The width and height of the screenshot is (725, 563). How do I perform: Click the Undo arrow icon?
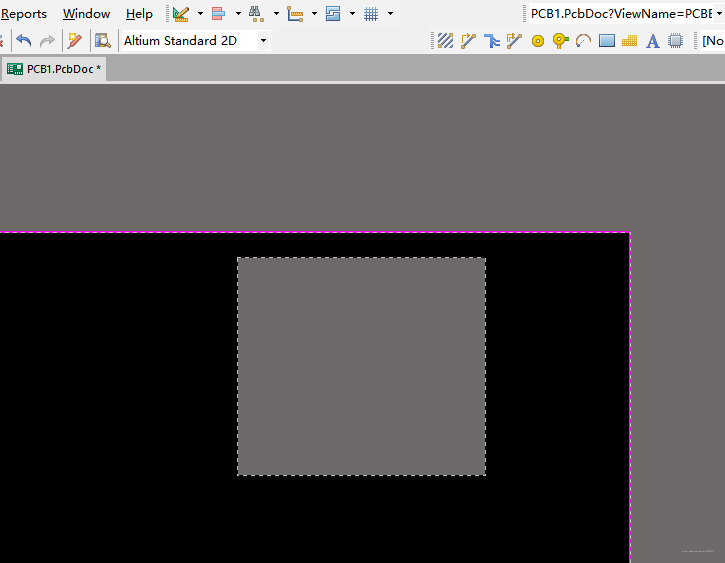click(24, 41)
